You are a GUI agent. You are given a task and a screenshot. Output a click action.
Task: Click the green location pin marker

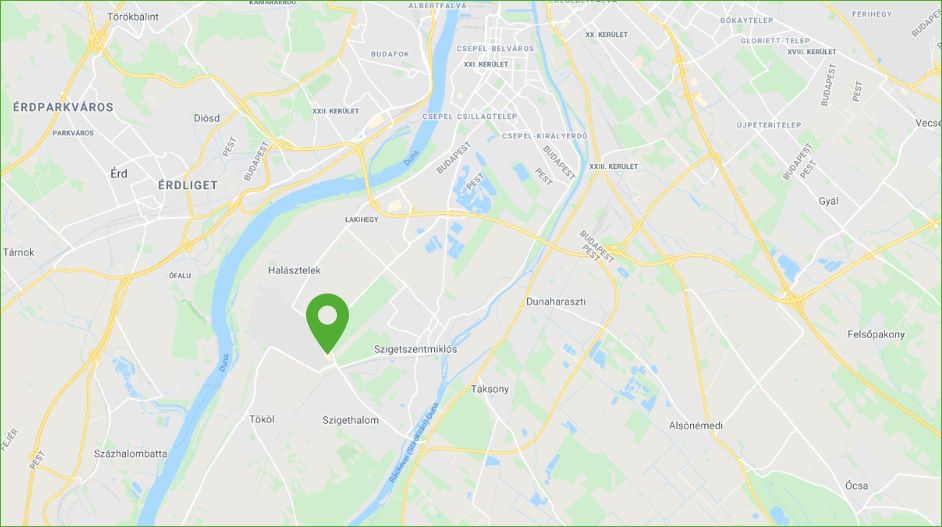pyautogui.click(x=327, y=323)
